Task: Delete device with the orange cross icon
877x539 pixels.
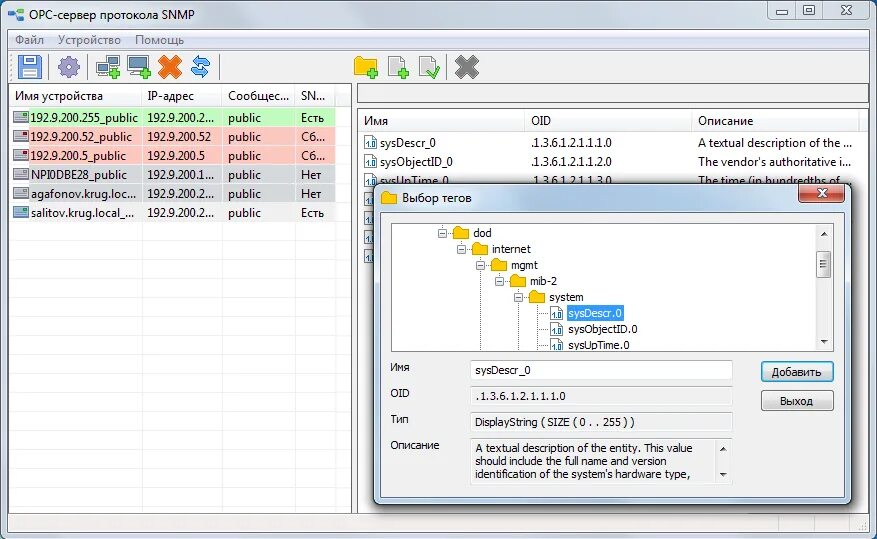Action: [x=170, y=67]
